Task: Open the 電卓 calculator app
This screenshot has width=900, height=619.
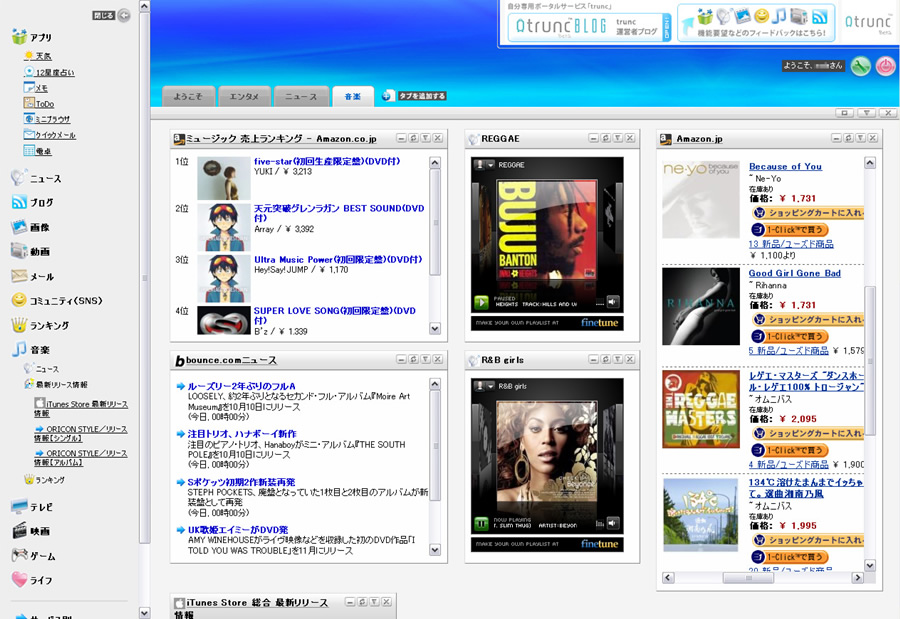Action: click(37, 151)
